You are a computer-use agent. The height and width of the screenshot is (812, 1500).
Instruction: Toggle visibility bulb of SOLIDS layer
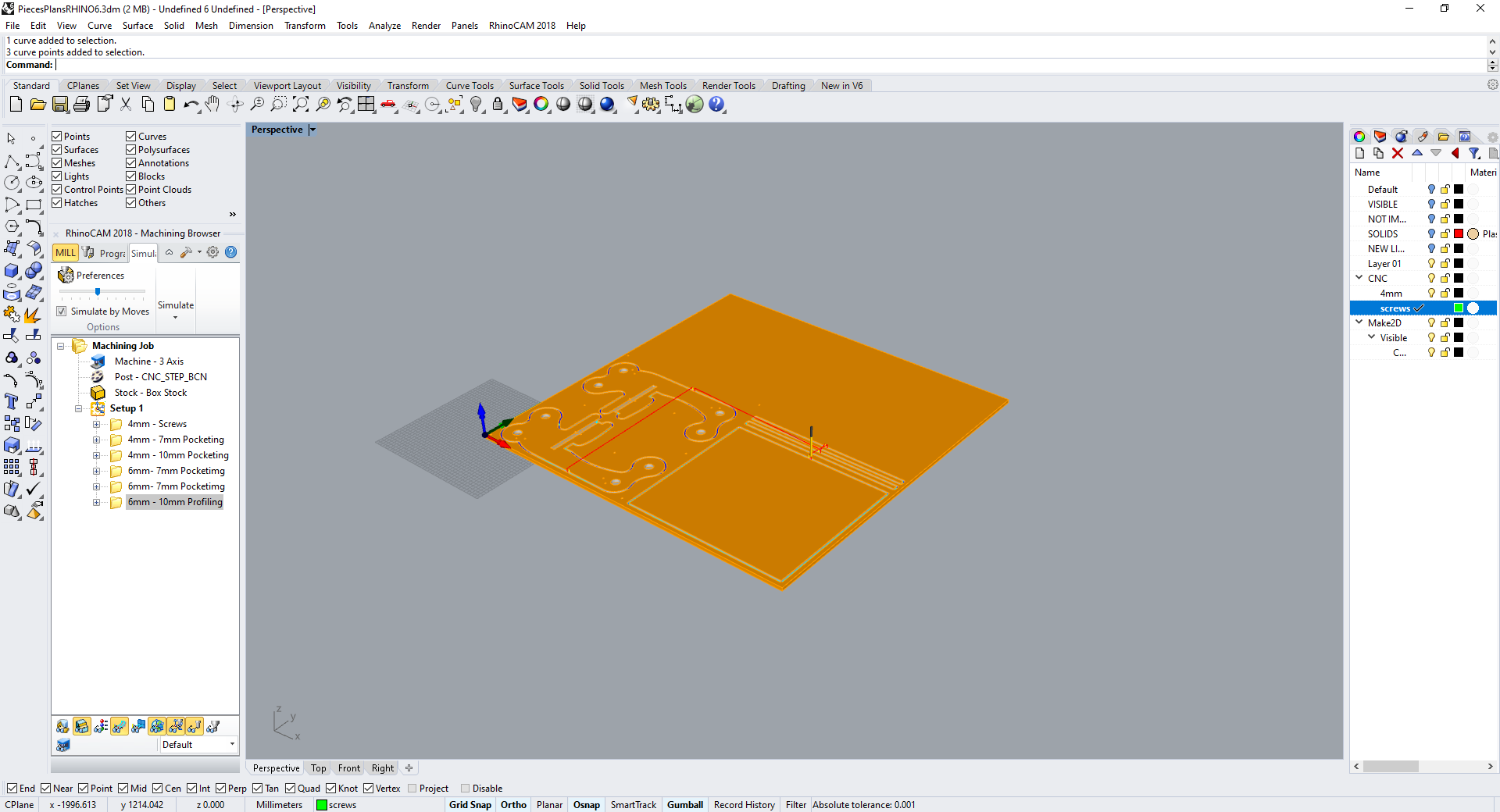coord(1431,233)
